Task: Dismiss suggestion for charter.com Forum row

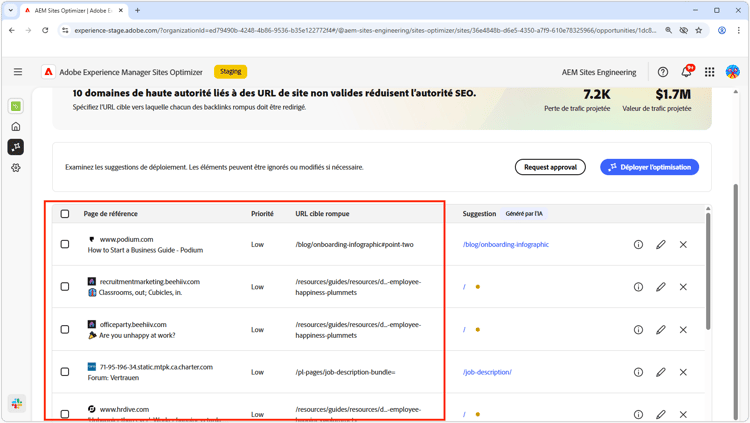Action: pos(683,372)
